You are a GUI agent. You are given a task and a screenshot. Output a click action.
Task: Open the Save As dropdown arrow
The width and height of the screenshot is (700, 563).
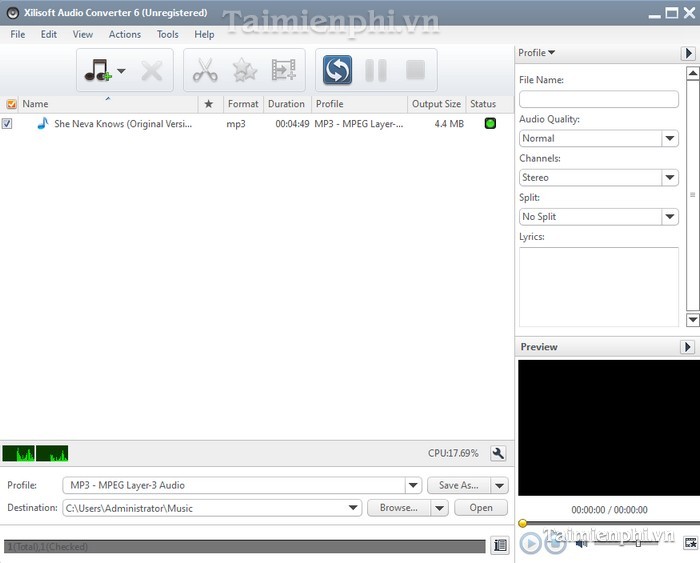click(500, 485)
